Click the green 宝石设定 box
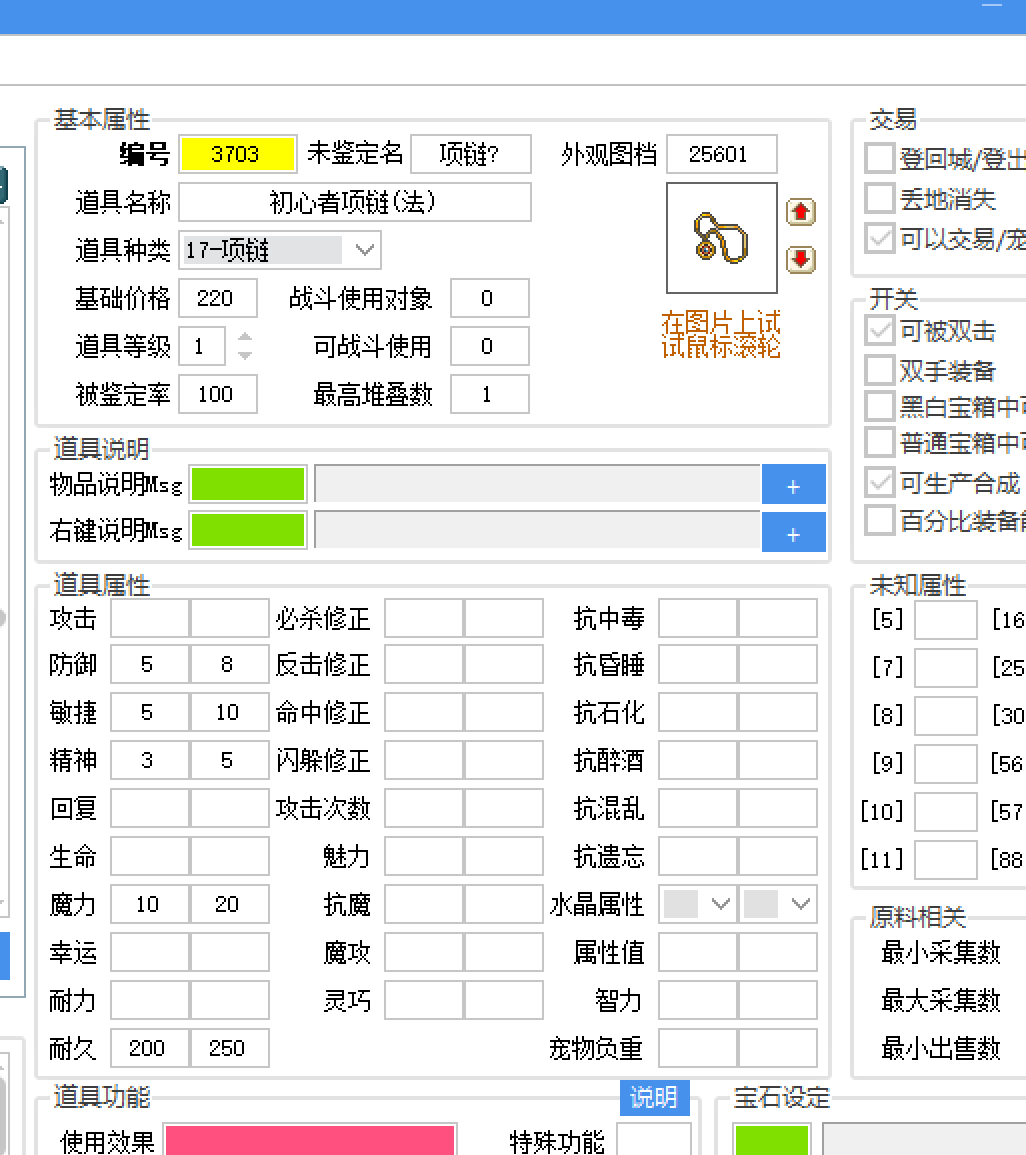 (x=772, y=1140)
